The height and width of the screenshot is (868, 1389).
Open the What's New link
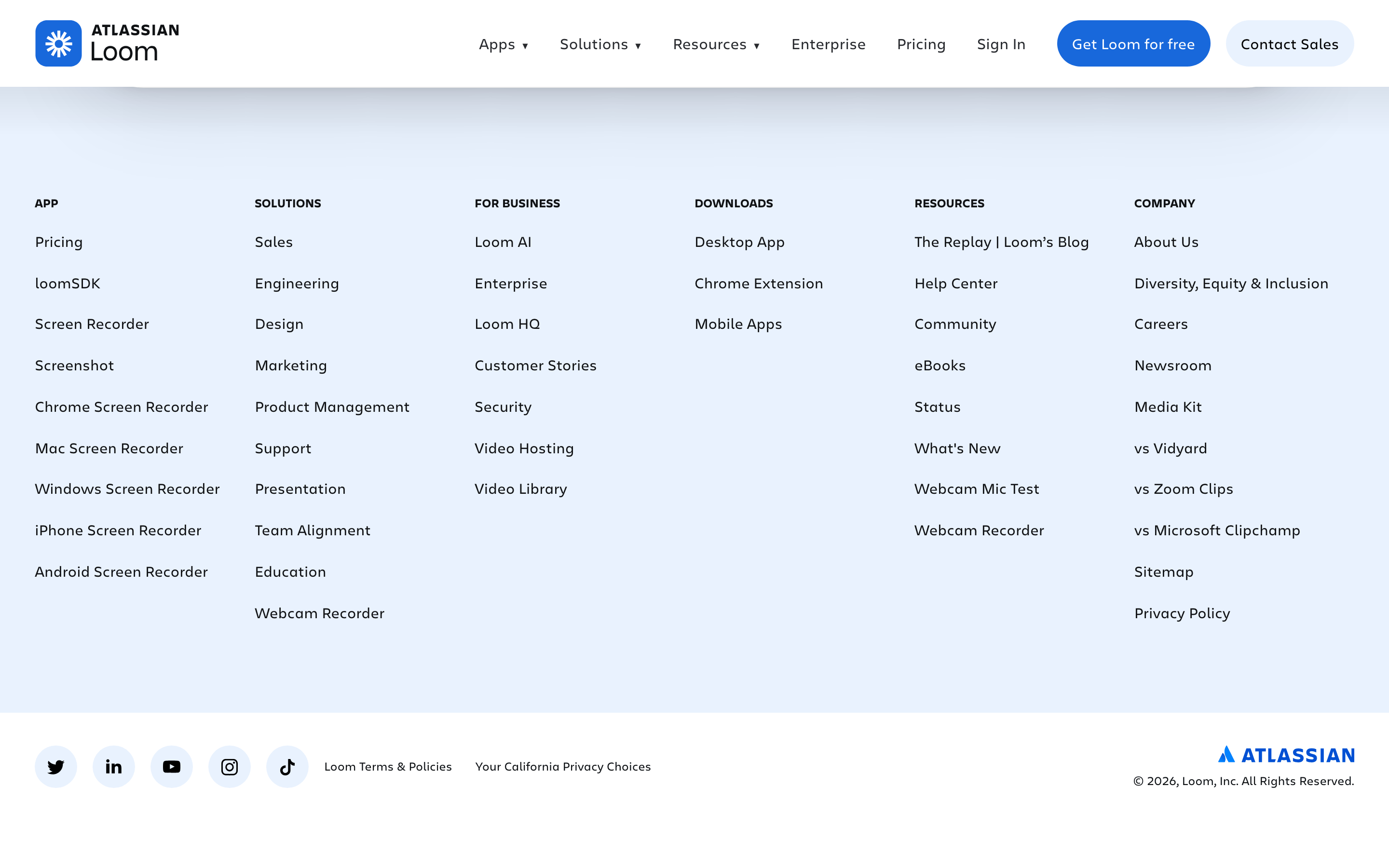click(x=957, y=448)
